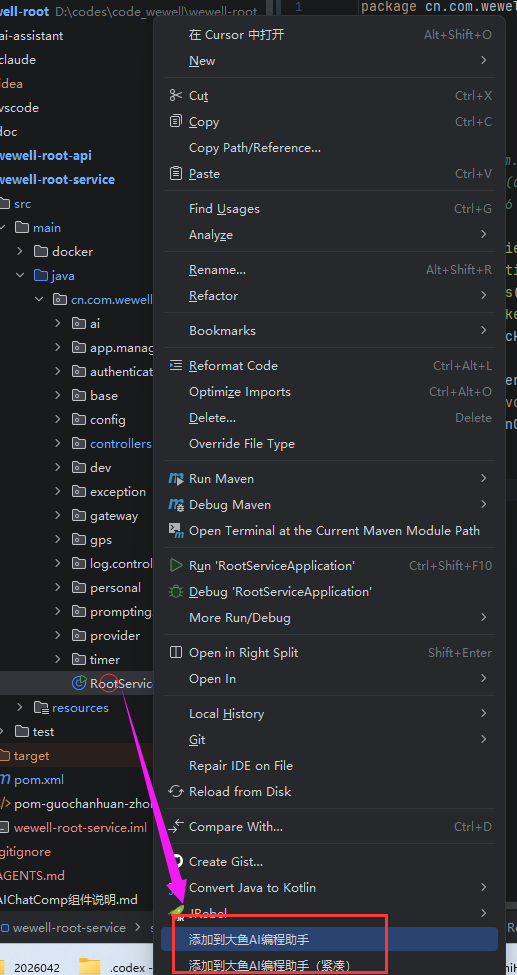The height and width of the screenshot is (975, 517).
Task: Select the base package in tree
Action: pyautogui.click(x=103, y=395)
